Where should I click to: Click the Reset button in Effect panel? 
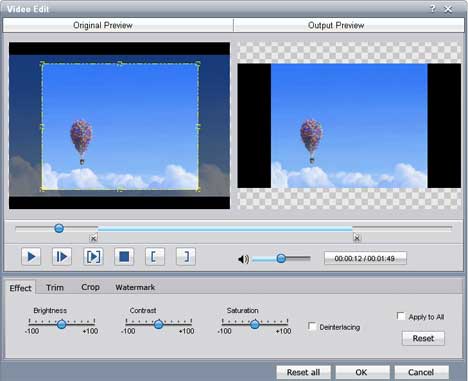click(423, 338)
